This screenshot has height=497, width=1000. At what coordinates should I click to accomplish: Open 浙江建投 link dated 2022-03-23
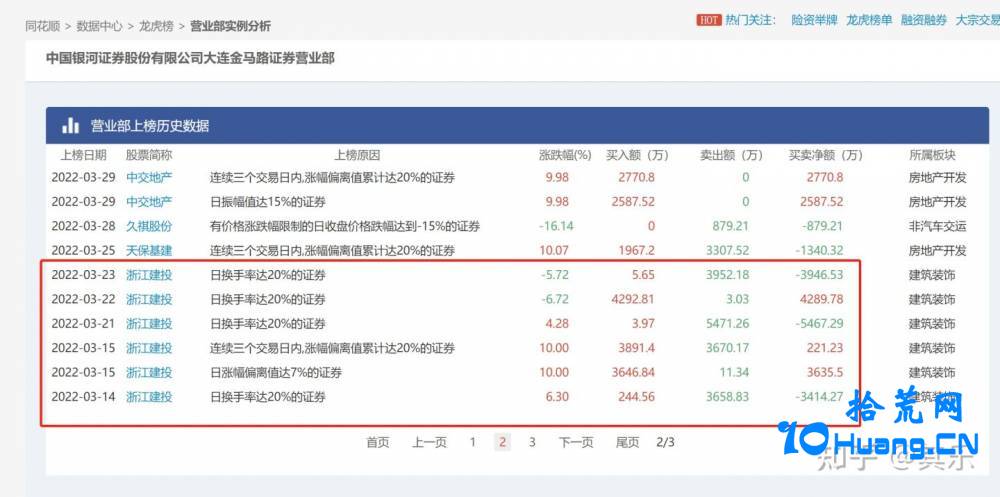(149, 275)
